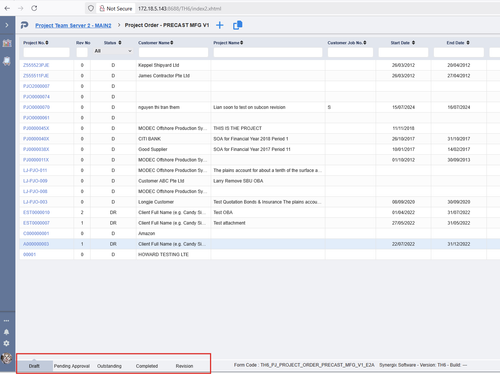Viewport: 500px width, 374px height.
Task: Open settings gear in sidebar
Action: tap(6, 343)
